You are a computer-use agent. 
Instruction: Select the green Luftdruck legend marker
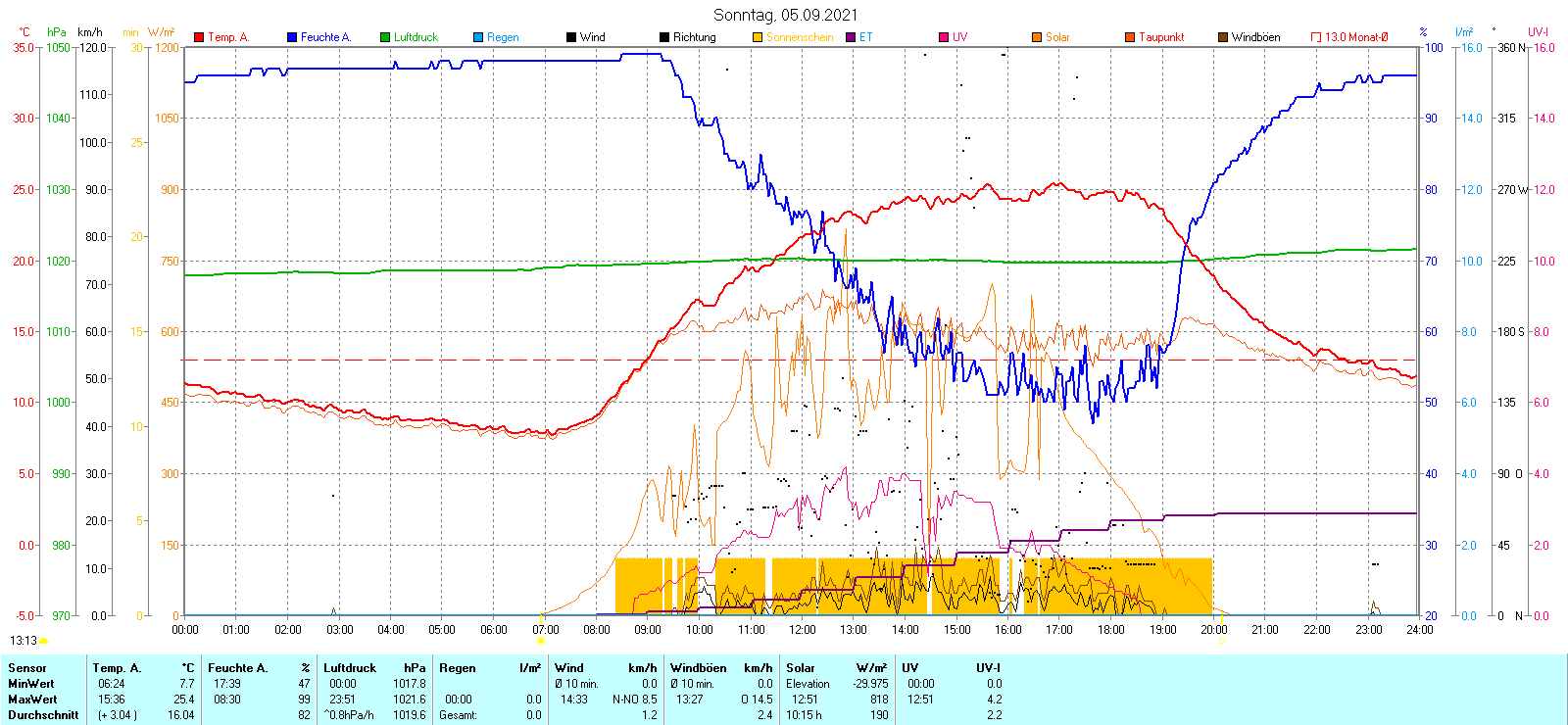[385, 37]
